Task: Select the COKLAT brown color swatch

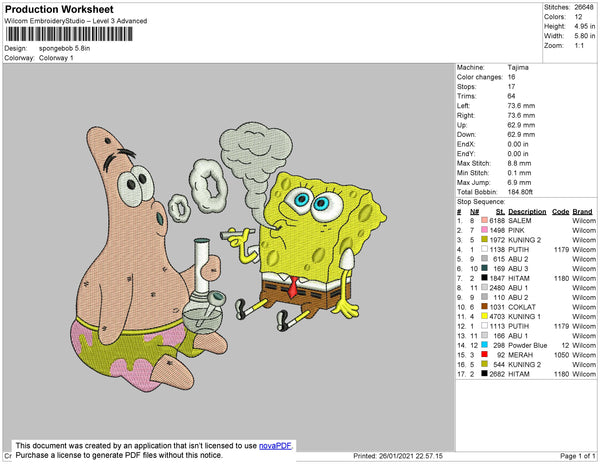Action: [484, 307]
